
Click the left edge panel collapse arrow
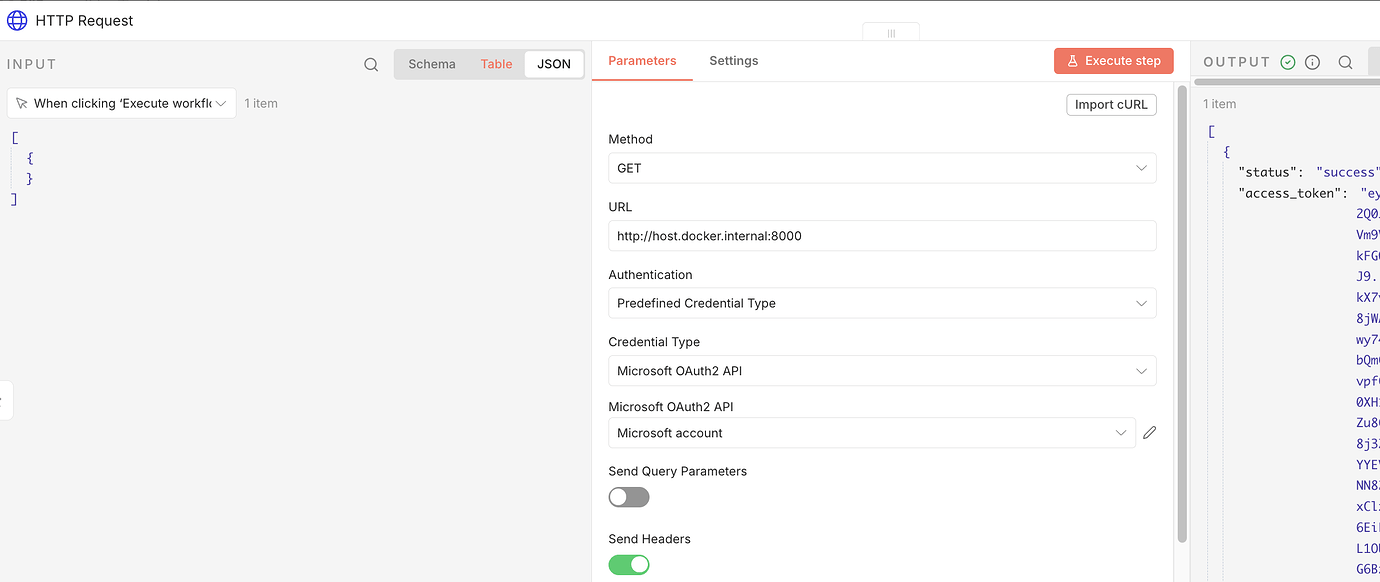click(3, 400)
